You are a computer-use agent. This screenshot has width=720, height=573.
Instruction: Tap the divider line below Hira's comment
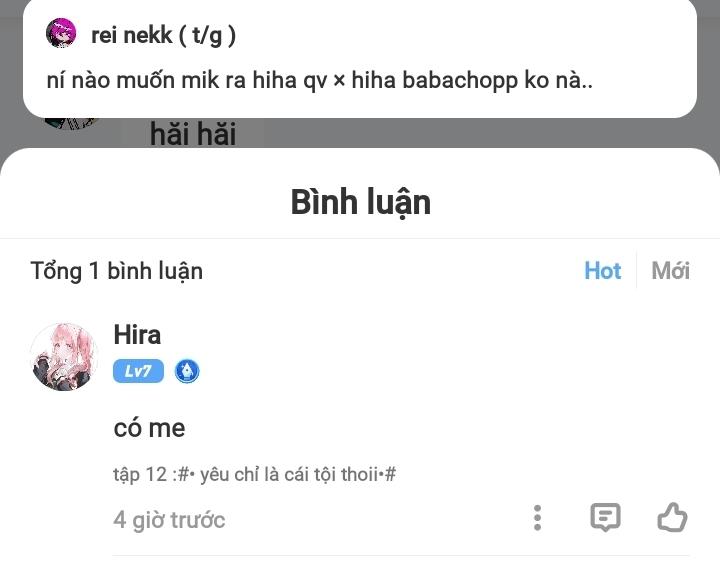[x=400, y=555]
